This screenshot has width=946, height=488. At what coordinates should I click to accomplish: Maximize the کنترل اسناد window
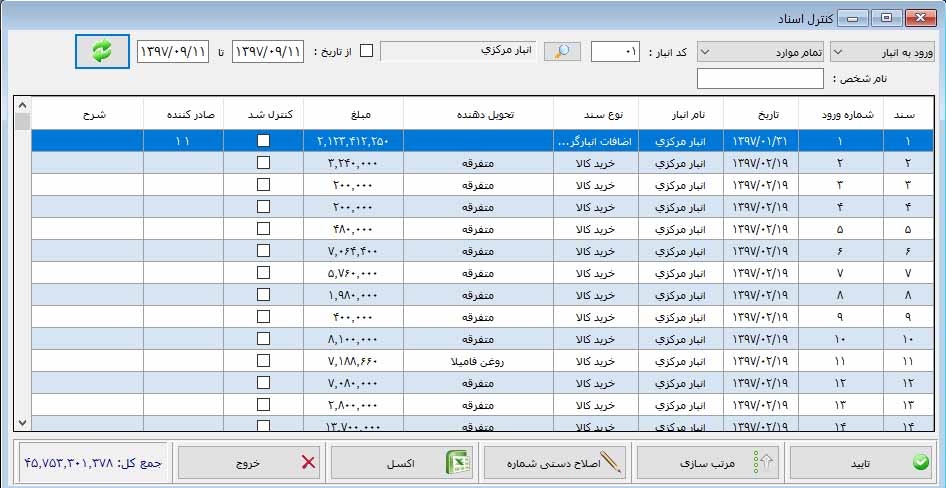[886, 19]
